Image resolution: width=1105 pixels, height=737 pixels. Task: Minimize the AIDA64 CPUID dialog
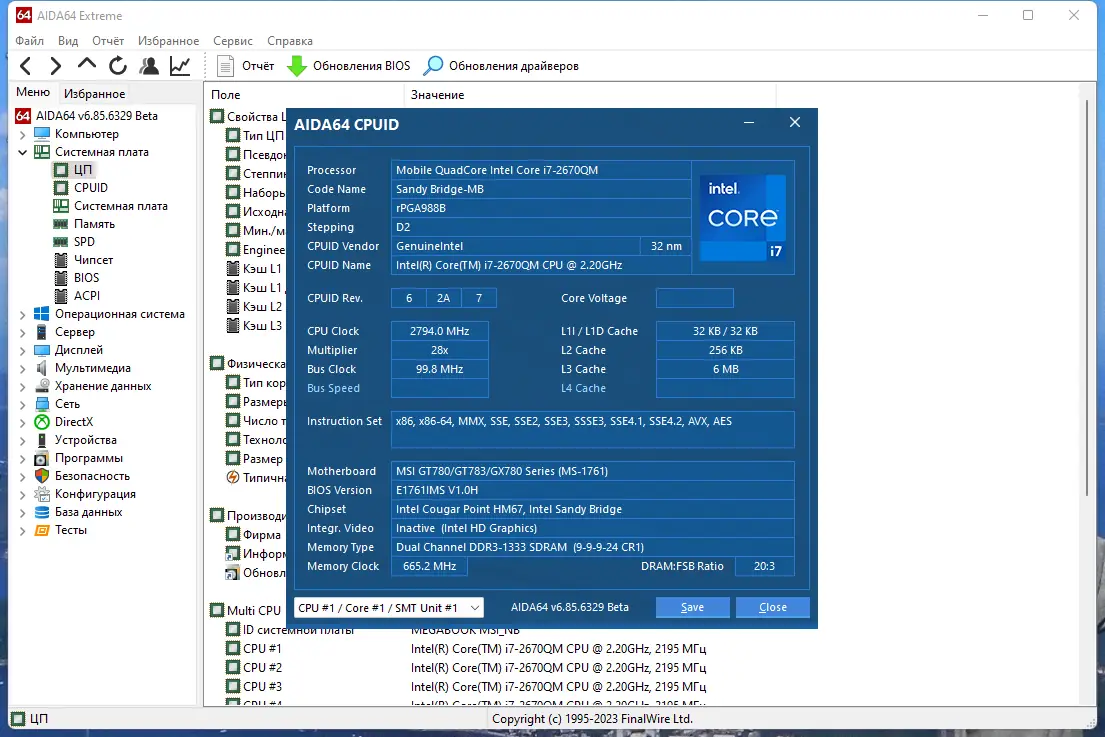click(749, 123)
